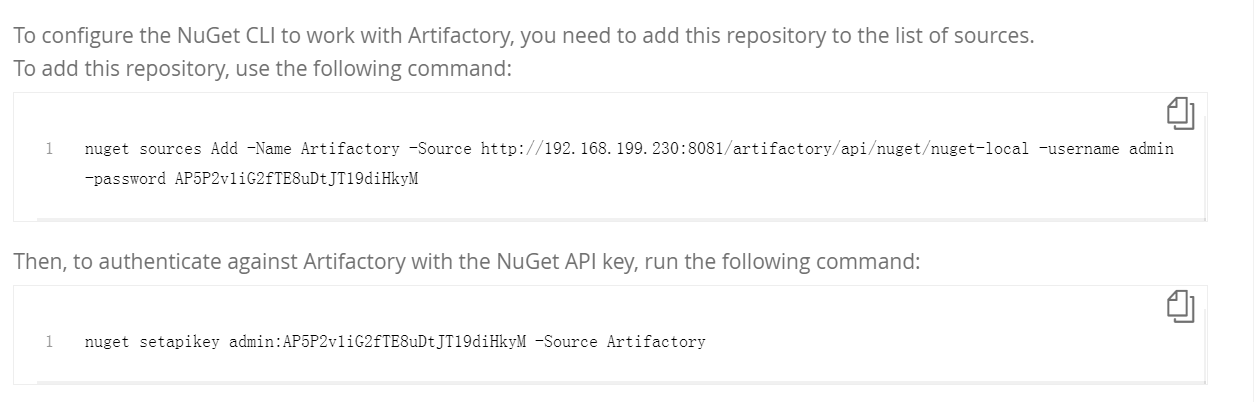
Task: Click the -Name flag in sources command
Action: coord(269,149)
